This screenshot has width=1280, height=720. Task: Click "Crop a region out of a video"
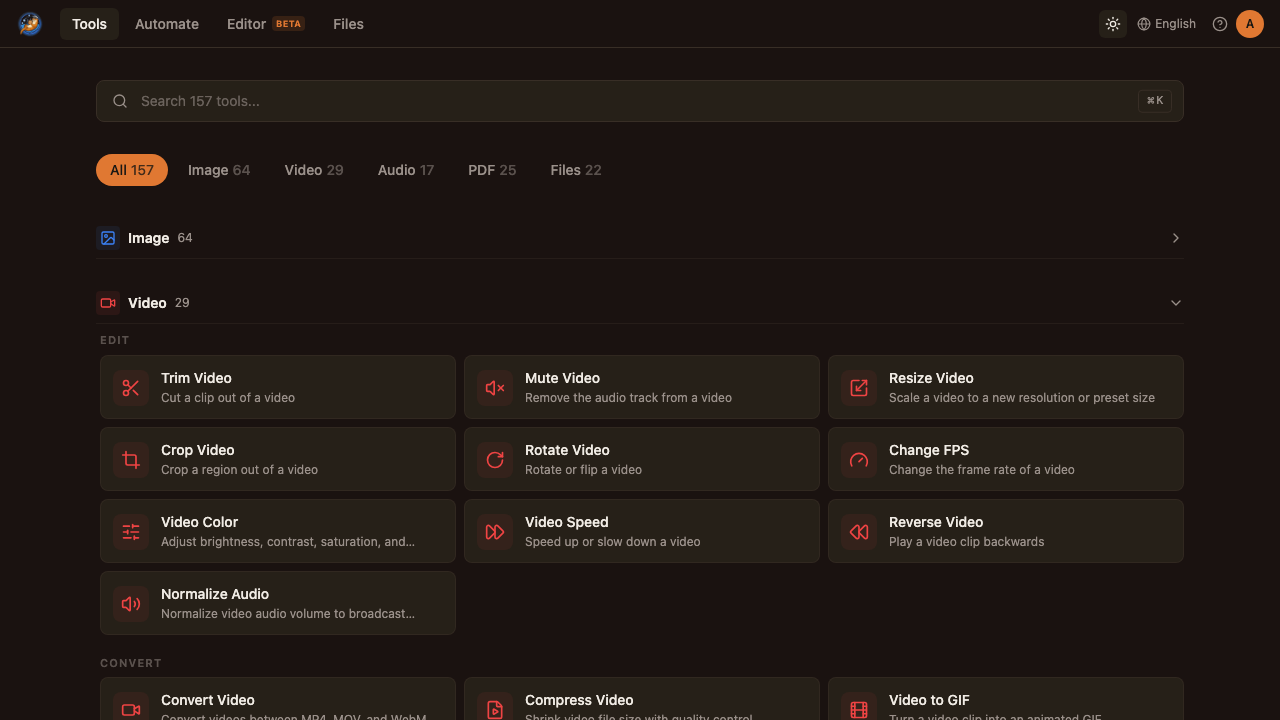coord(239,470)
